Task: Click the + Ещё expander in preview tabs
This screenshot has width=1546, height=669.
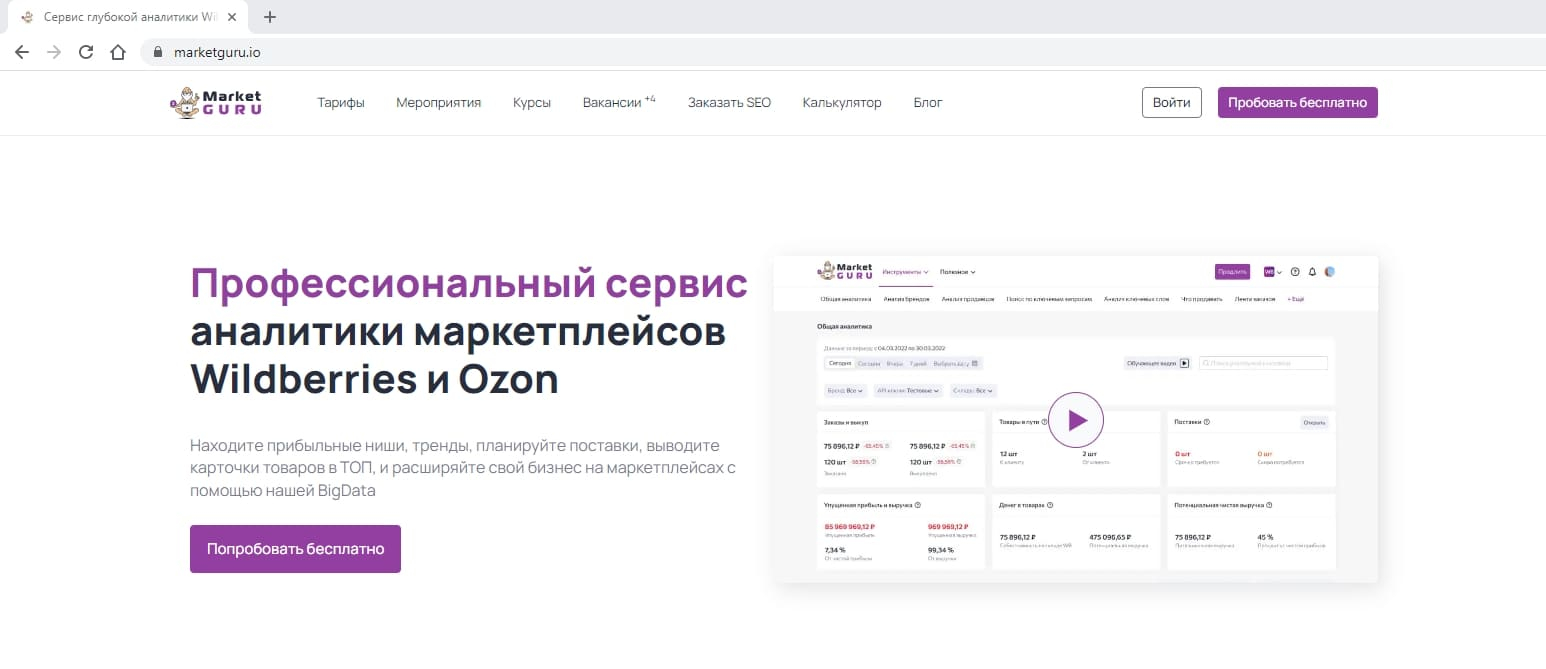Action: coord(1295,299)
